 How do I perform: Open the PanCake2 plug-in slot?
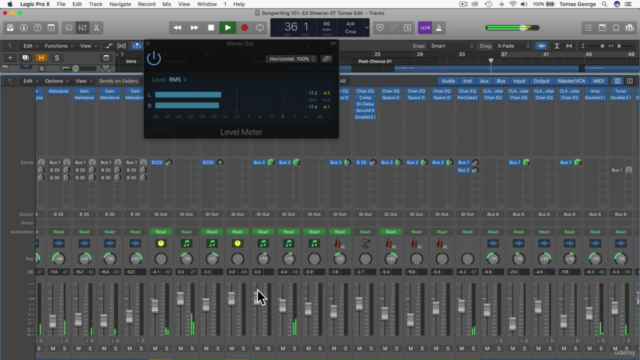[467, 98]
